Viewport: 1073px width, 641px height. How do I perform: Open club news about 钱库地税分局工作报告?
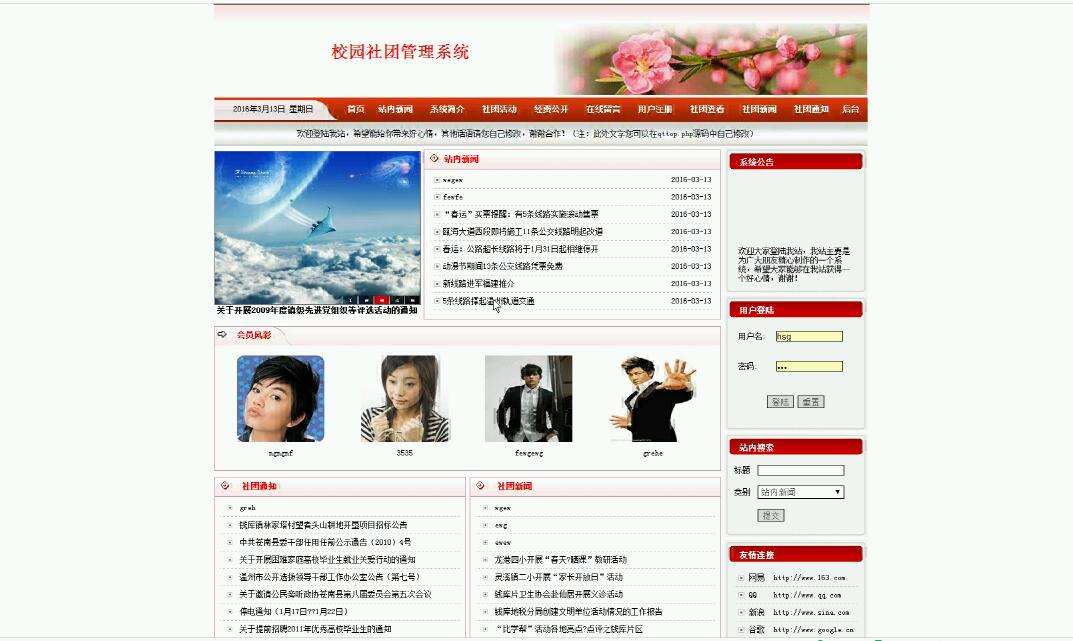[578, 612]
